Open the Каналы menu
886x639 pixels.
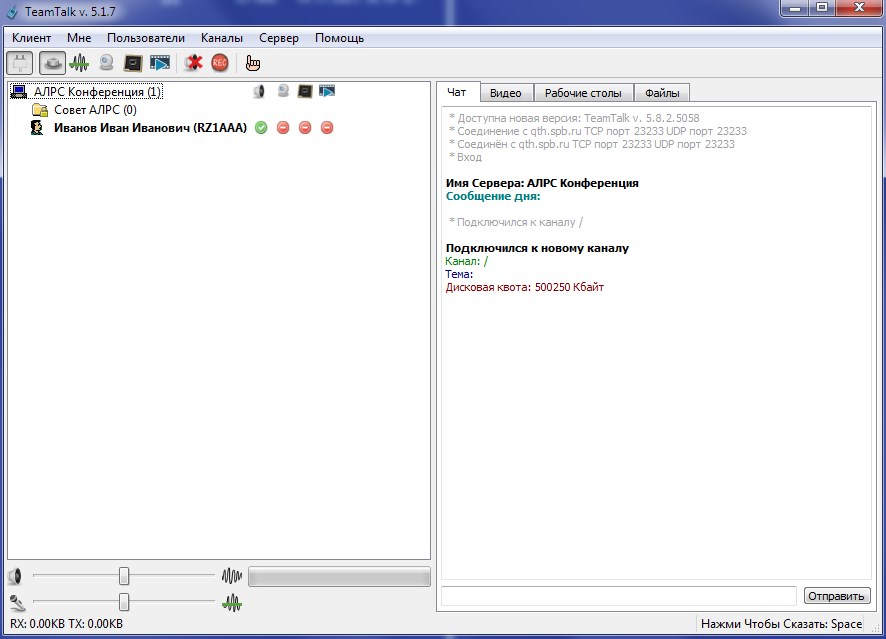pyautogui.click(x=221, y=38)
